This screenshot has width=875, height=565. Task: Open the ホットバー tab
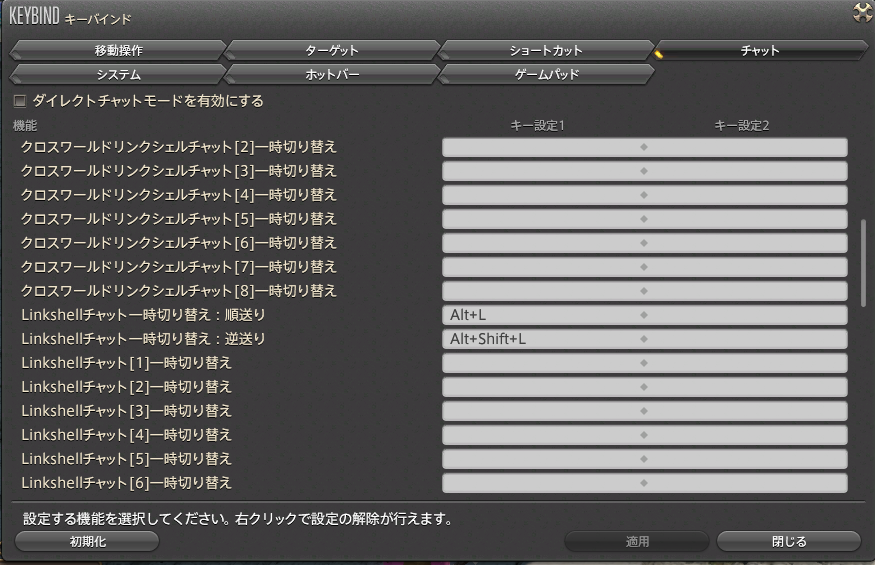pyautogui.click(x=332, y=74)
